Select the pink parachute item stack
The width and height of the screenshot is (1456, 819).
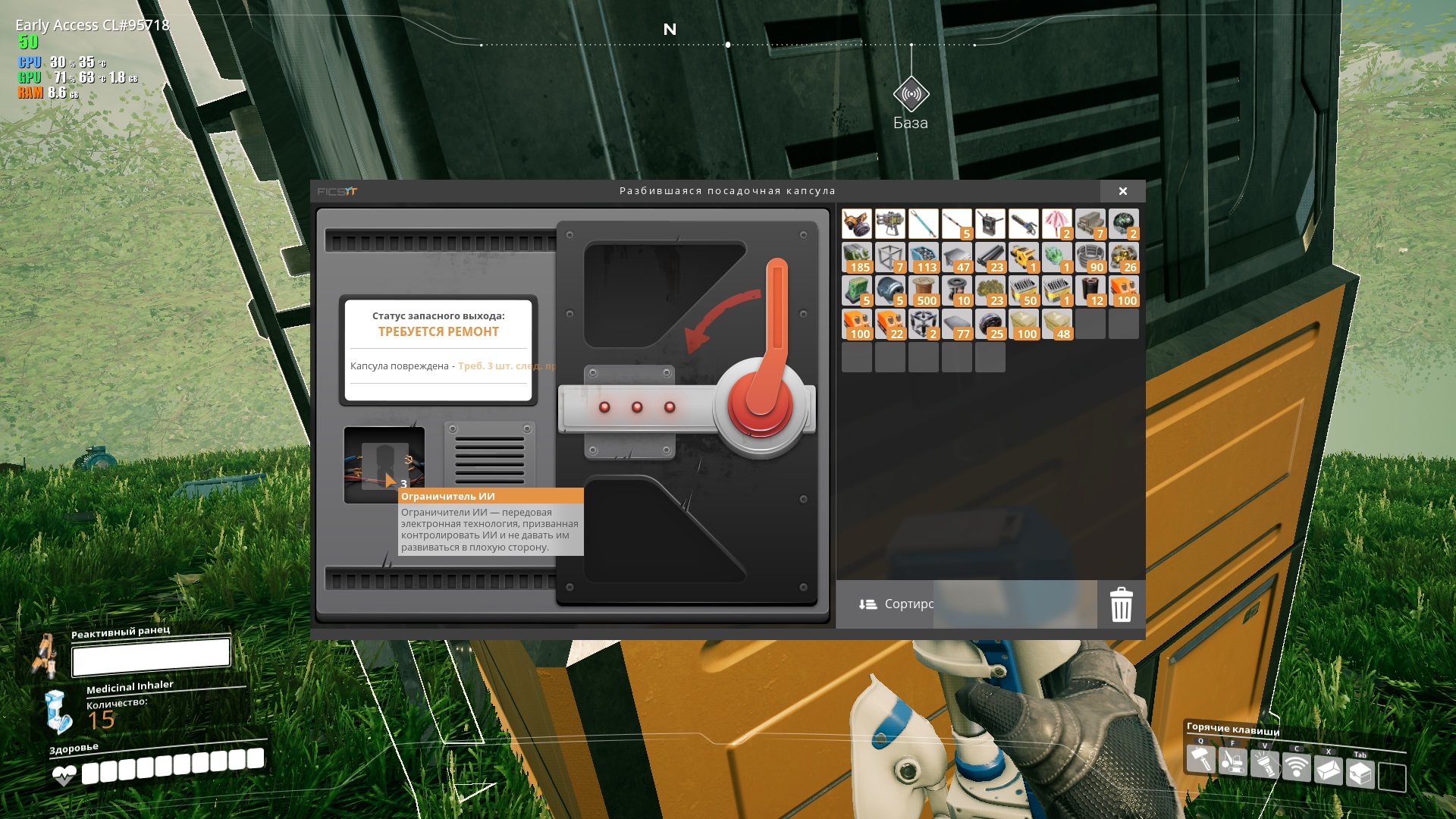tap(1056, 224)
